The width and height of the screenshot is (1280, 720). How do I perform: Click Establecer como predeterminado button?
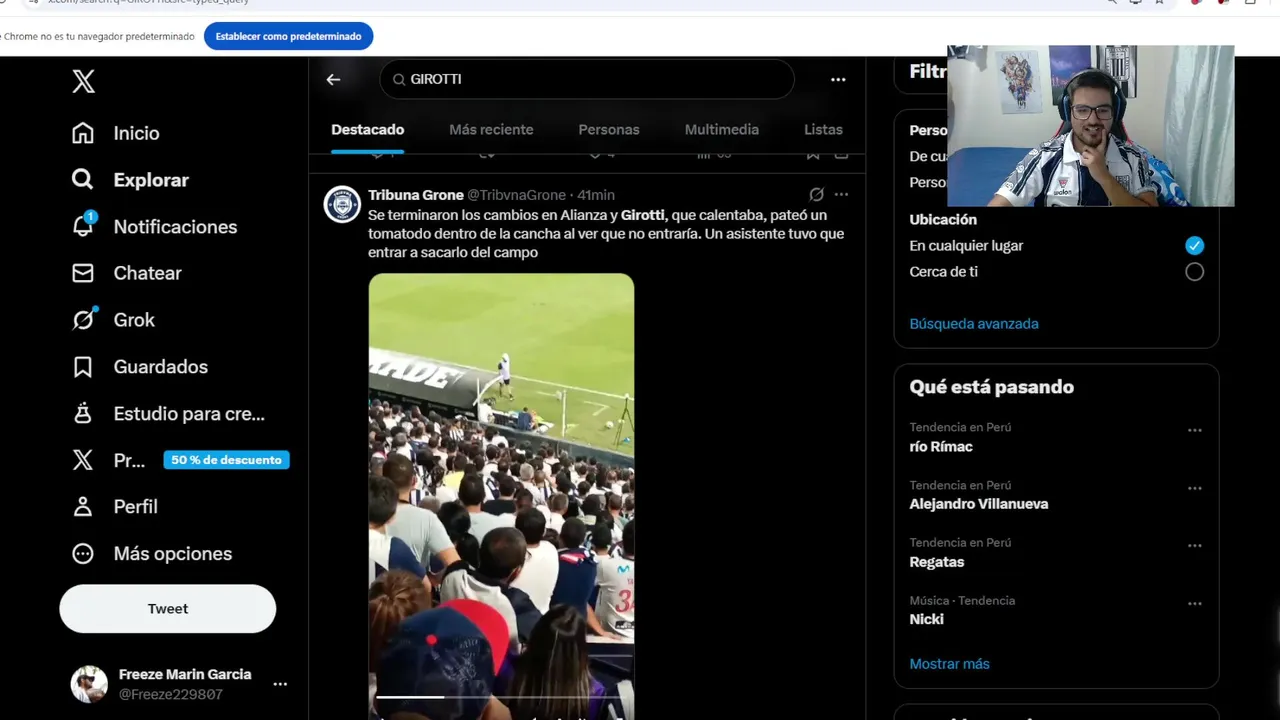click(x=289, y=37)
